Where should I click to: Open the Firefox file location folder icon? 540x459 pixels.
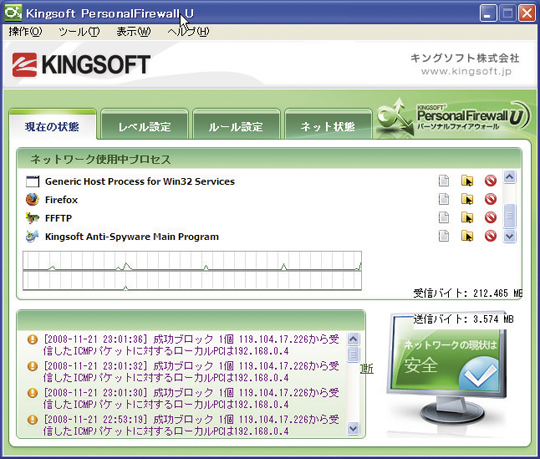(x=467, y=199)
